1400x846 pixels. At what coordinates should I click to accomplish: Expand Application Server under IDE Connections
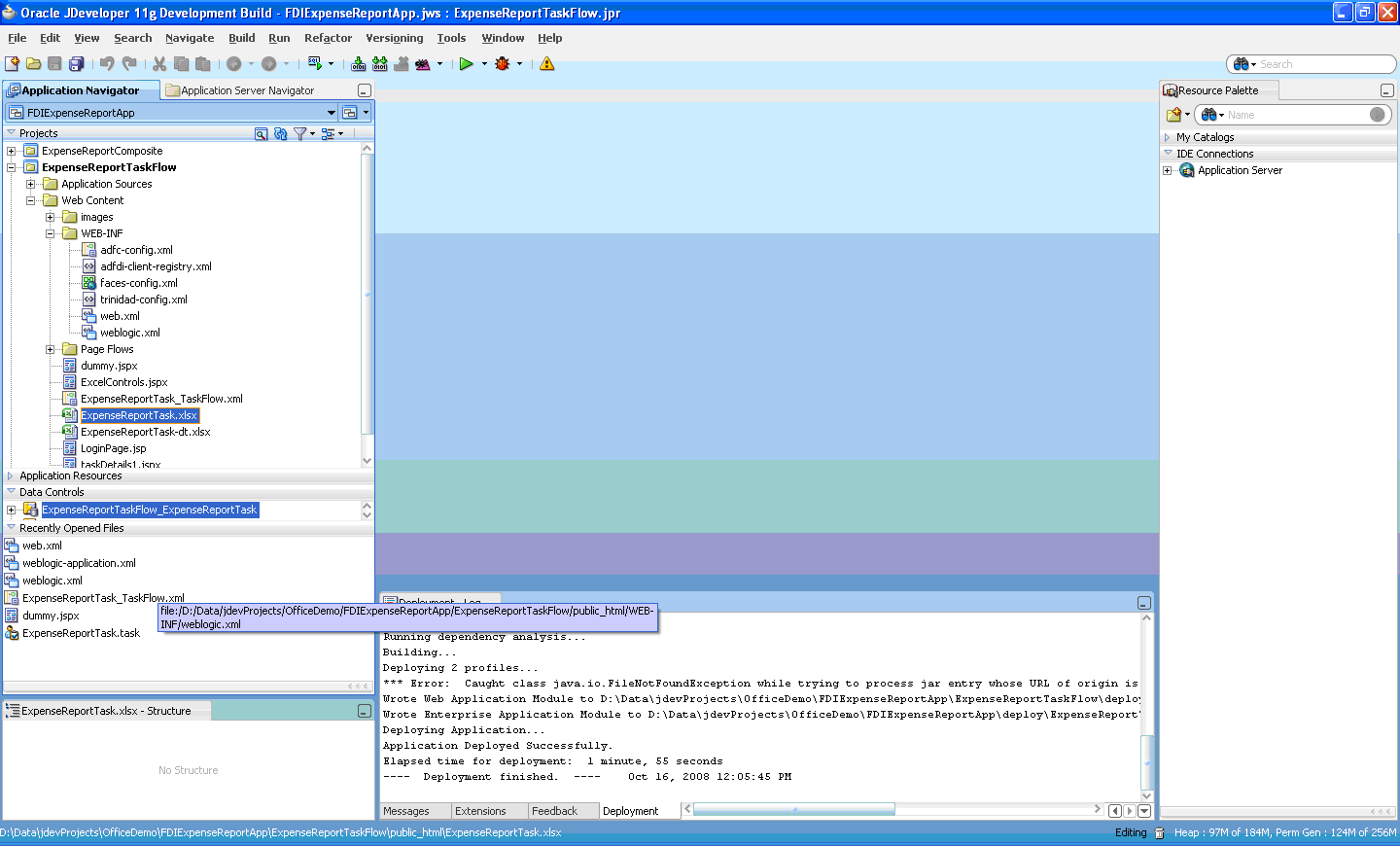point(1168,170)
